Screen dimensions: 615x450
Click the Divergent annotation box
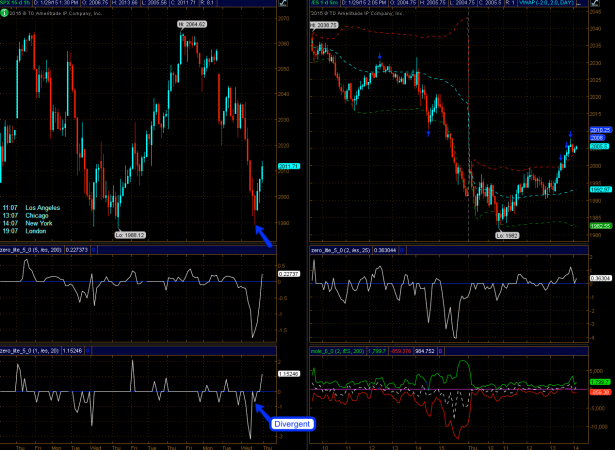tap(292, 424)
